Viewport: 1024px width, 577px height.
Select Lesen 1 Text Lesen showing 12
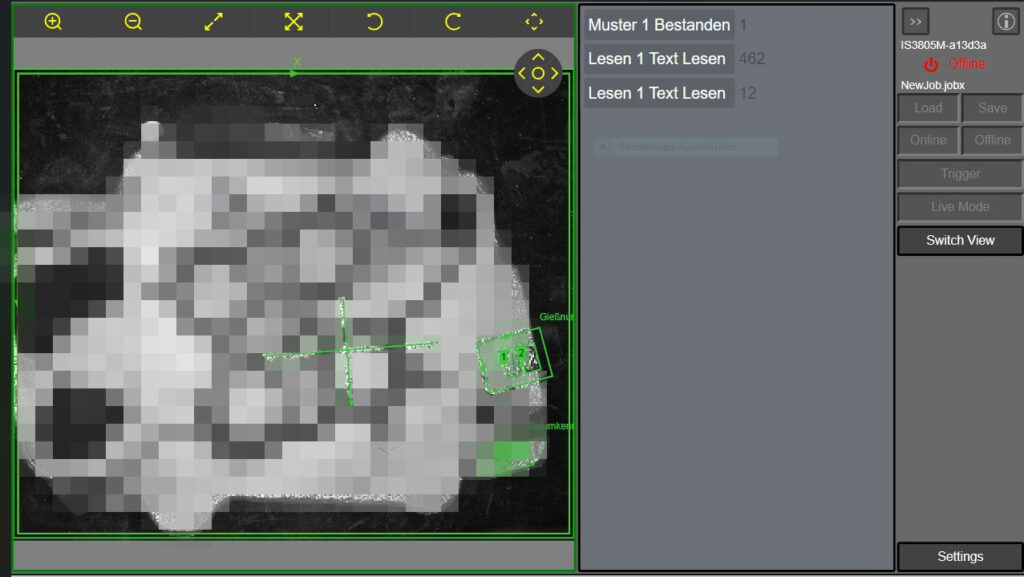(658, 93)
